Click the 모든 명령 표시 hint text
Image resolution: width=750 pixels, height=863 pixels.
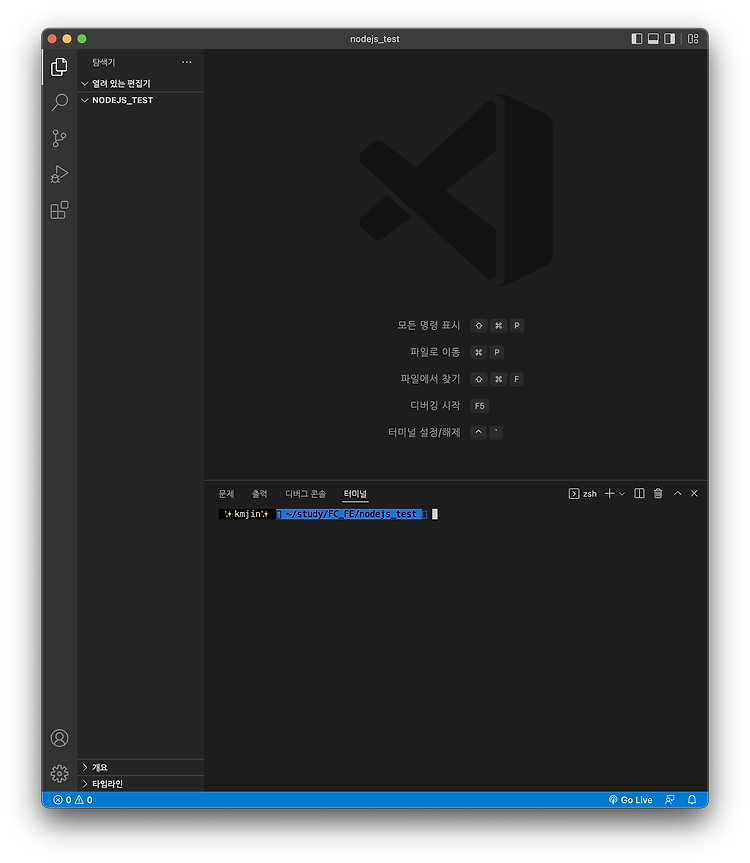[x=429, y=325]
